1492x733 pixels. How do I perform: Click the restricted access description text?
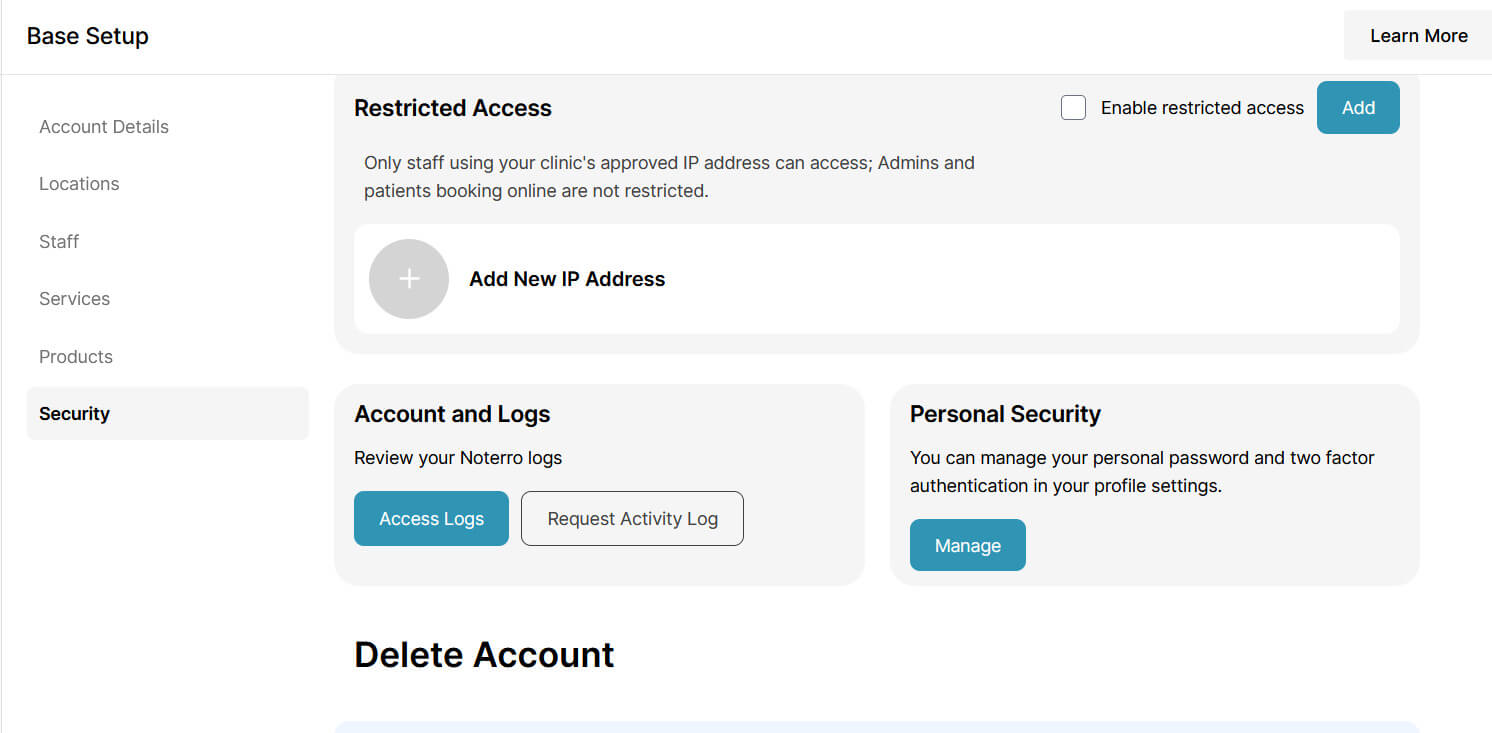pos(668,176)
